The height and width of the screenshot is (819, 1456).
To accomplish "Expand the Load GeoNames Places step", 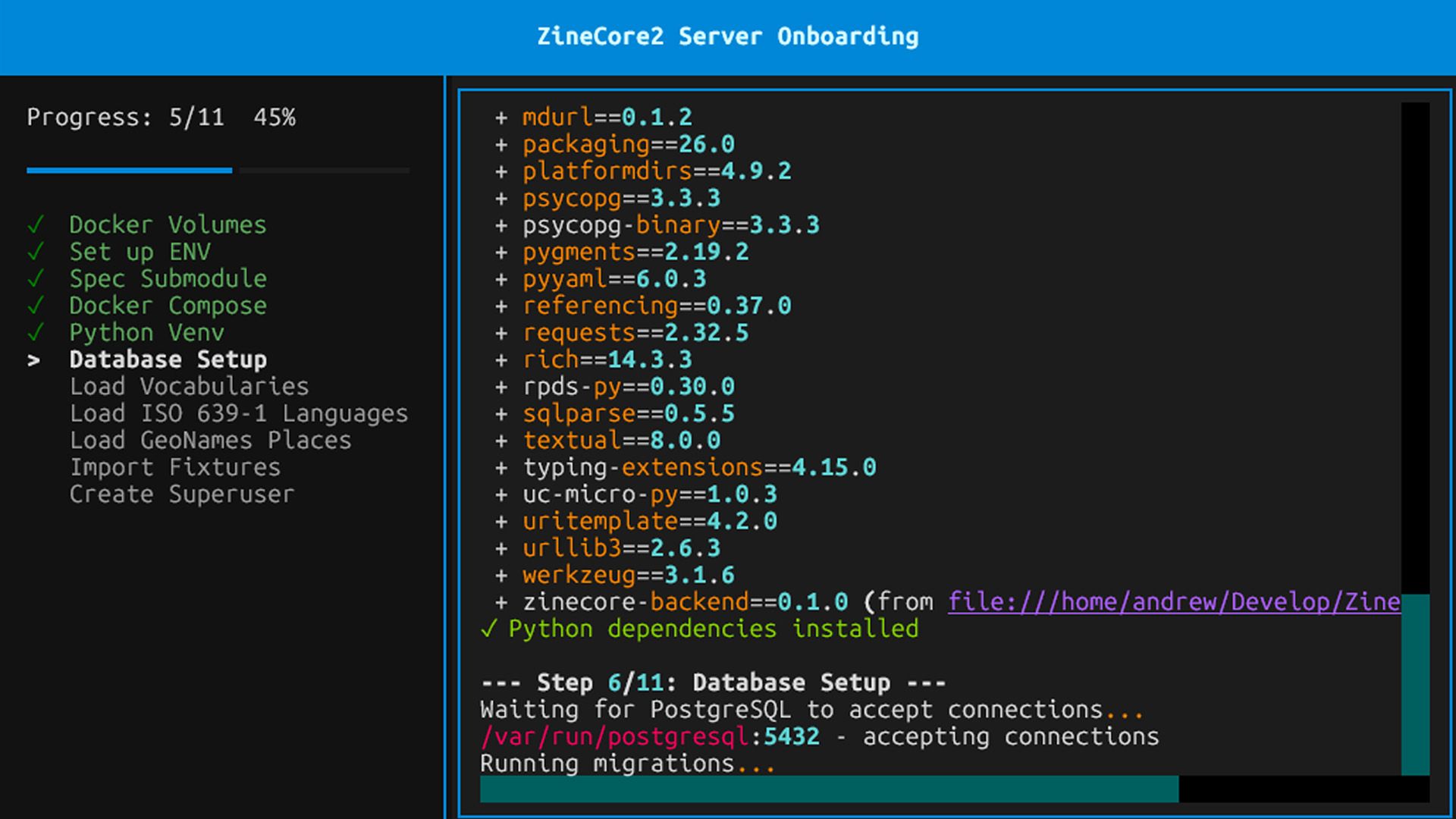I will 210,440.
